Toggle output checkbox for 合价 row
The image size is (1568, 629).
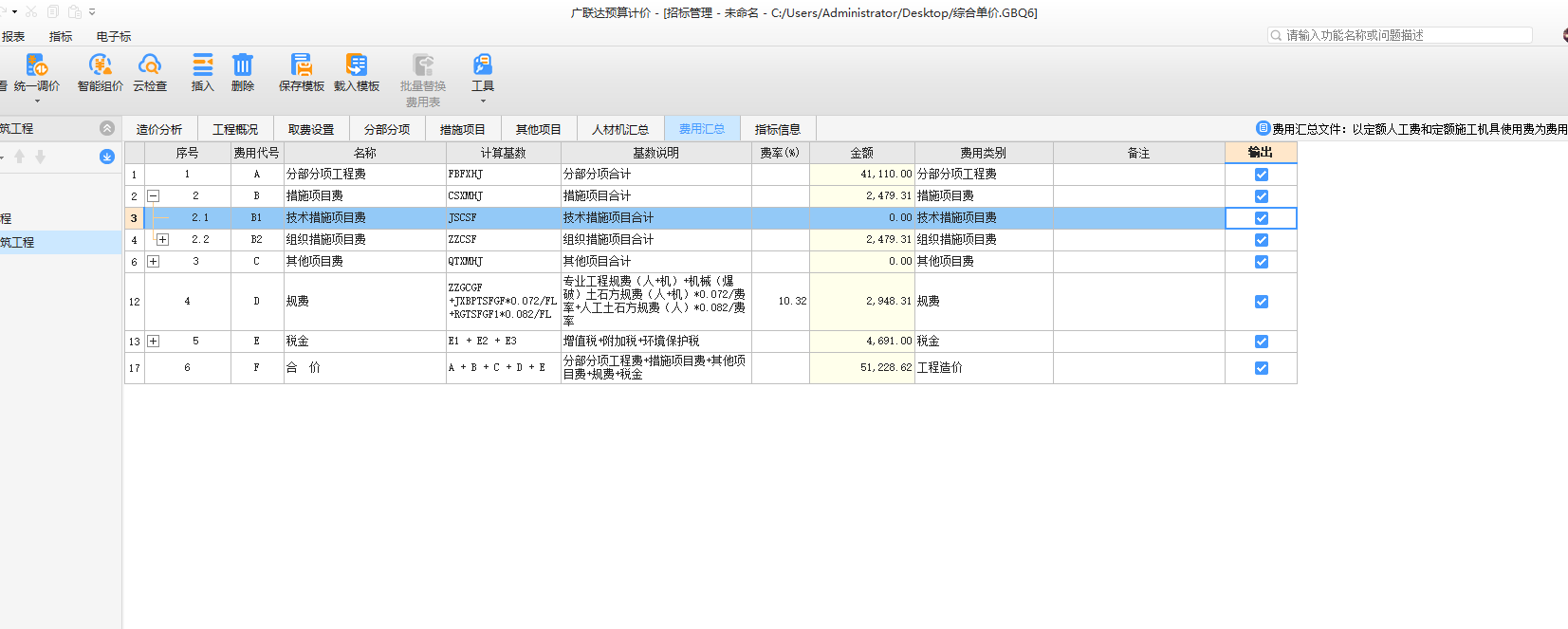(1261, 368)
